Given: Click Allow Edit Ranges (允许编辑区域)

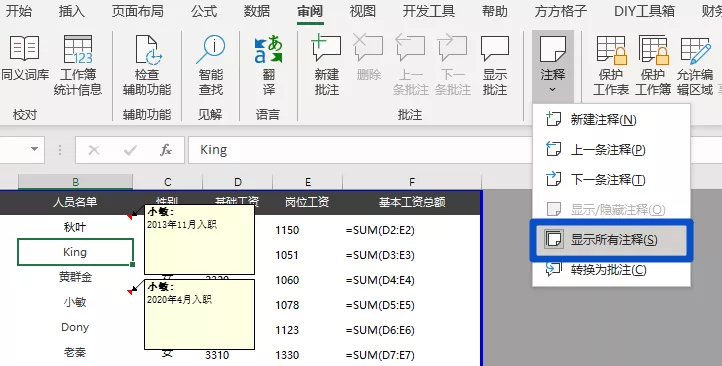Looking at the screenshot, I should (x=695, y=64).
